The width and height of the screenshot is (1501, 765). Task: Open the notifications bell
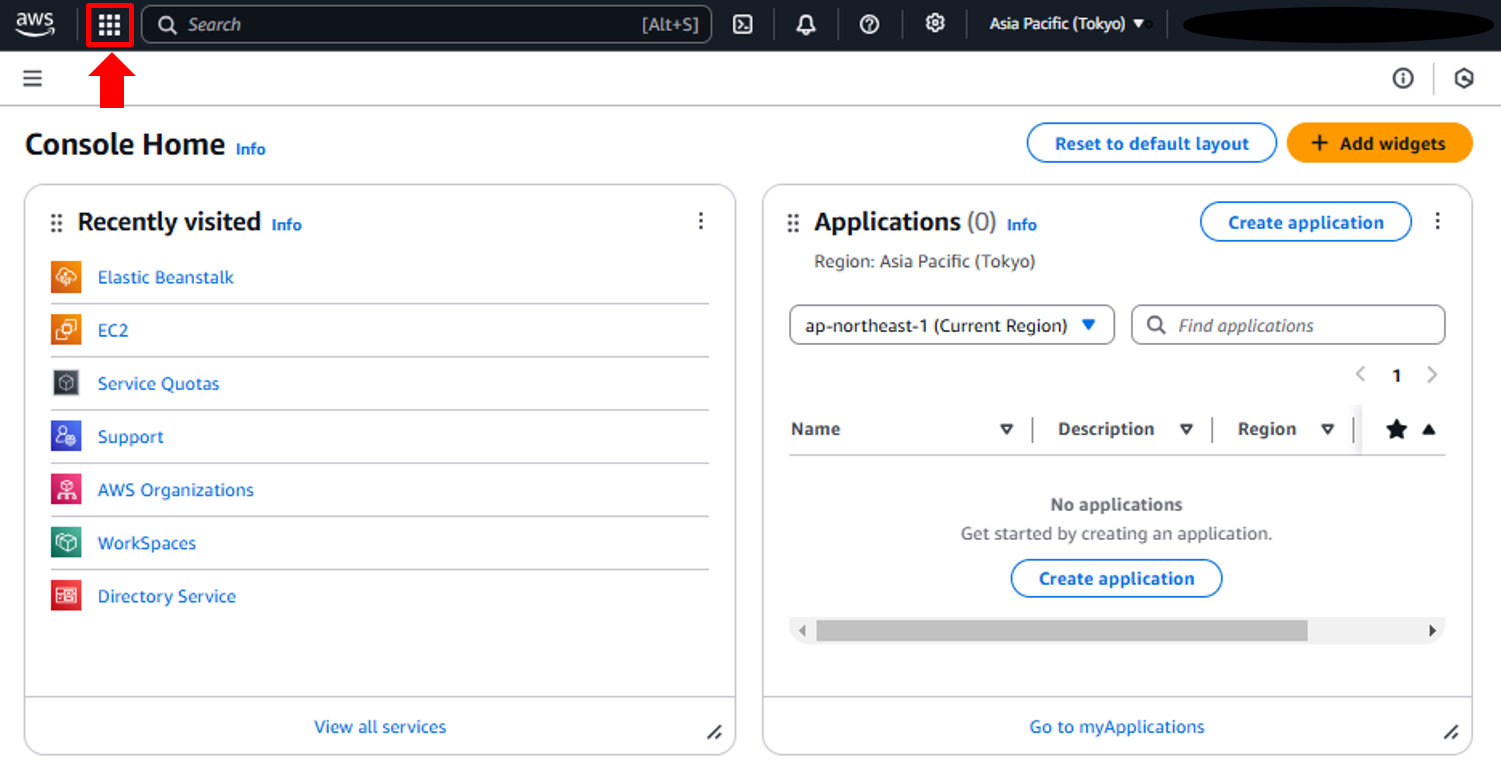pyautogui.click(x=806, y=25)
